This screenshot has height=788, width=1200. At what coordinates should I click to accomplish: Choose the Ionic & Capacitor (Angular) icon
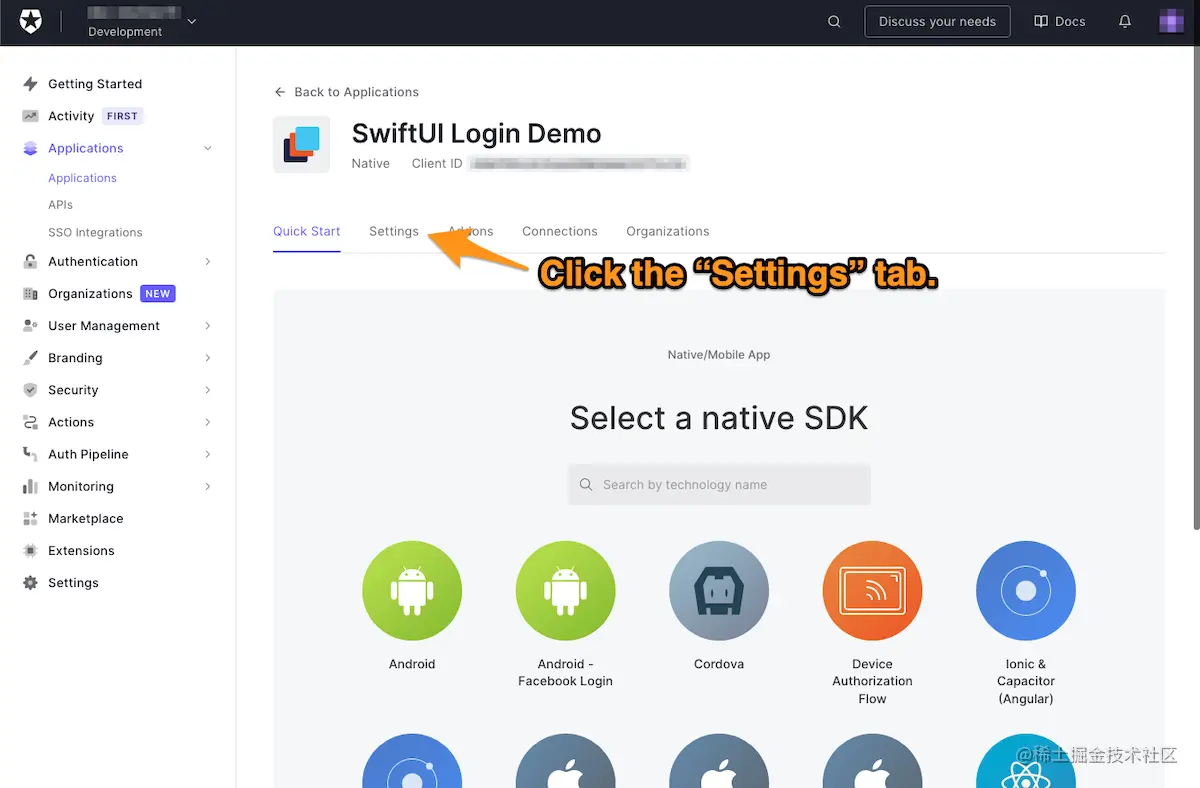[1026, 591]
